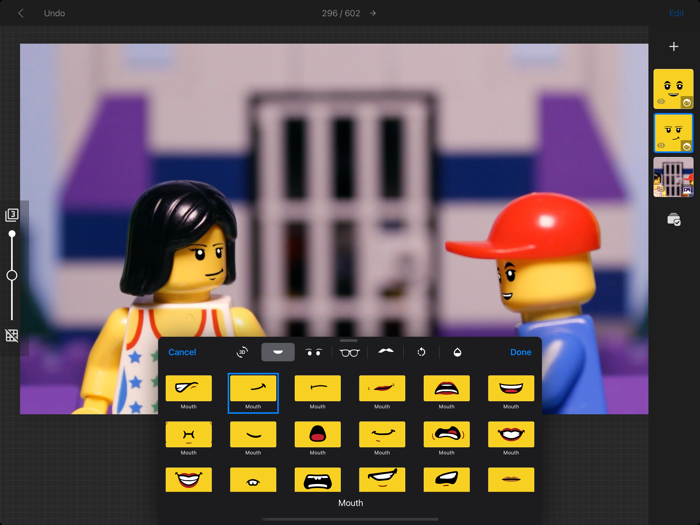The width and height of the screenshot is (700, 525).
Task: Switch to the Eyes category tab
Action: 313,353
